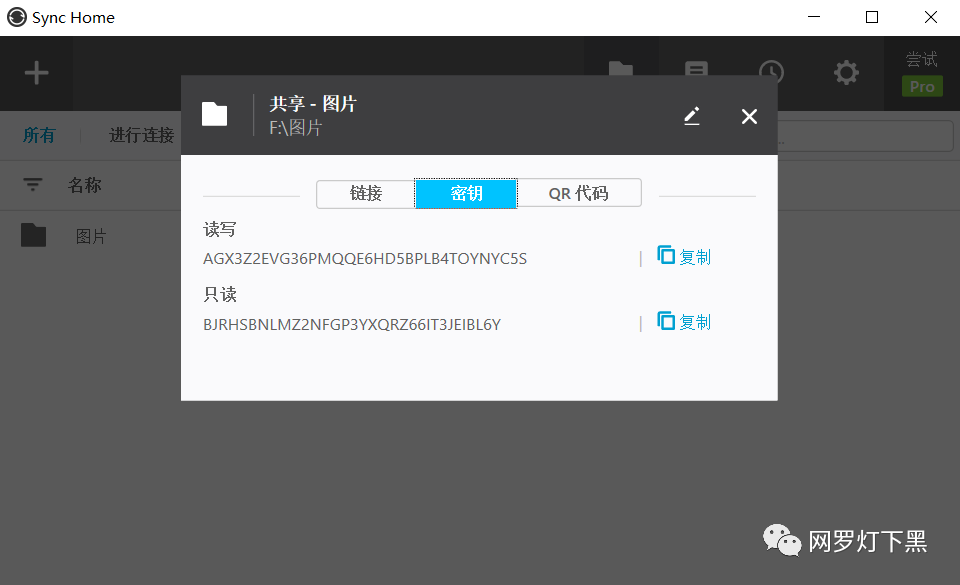Click the white folder icon in dialog header
960x585 pixels.
[214, 114]
